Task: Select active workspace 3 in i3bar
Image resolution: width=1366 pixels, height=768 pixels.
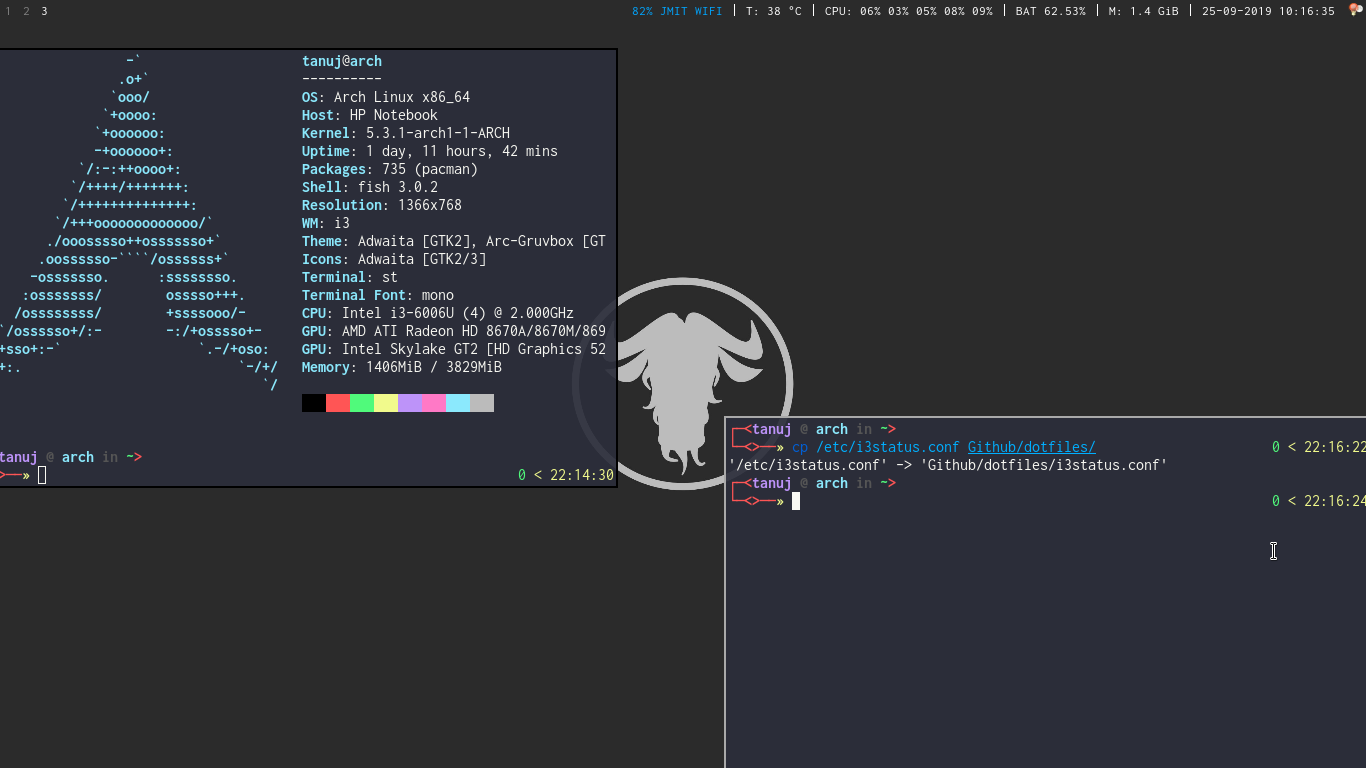Action: coord(44,11)
